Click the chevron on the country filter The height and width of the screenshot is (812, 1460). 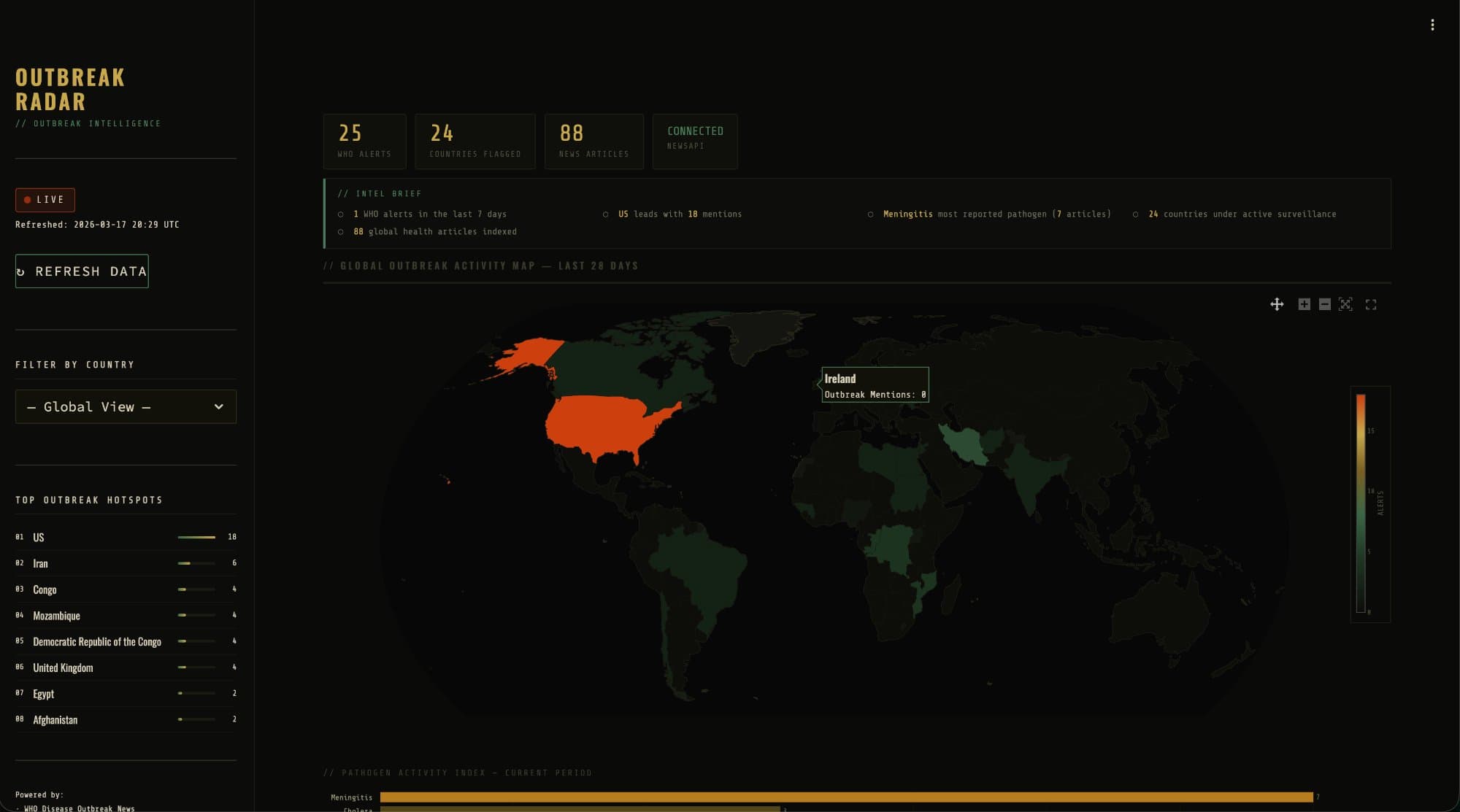pyautogui.click(x=218, y=406)
